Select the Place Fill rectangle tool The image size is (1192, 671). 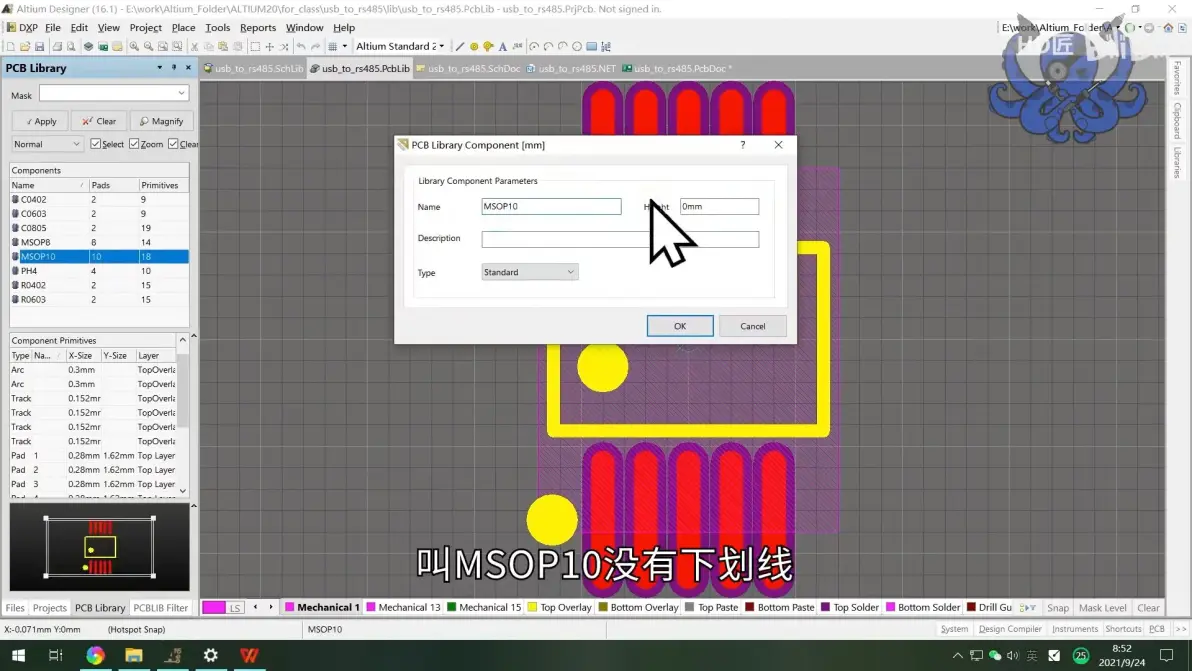click(x=591, y=46)
